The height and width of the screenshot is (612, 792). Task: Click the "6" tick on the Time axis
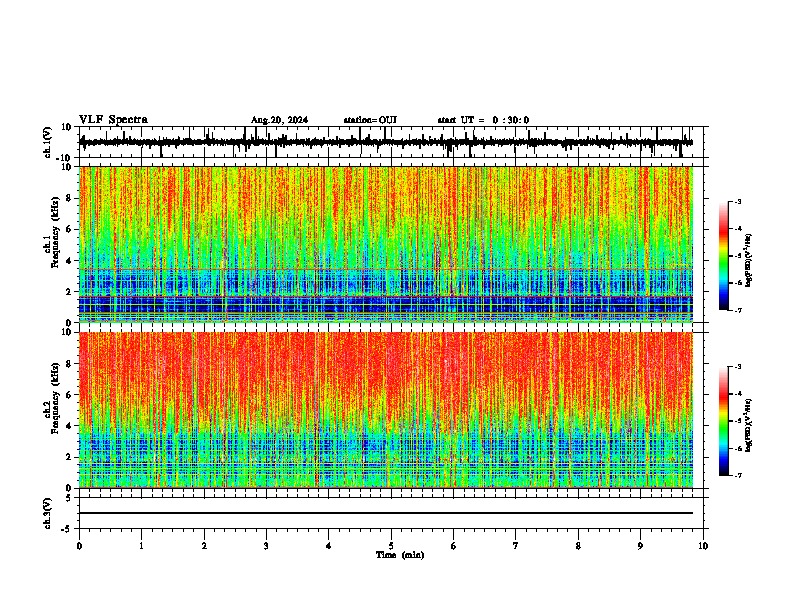click(454, 546)
